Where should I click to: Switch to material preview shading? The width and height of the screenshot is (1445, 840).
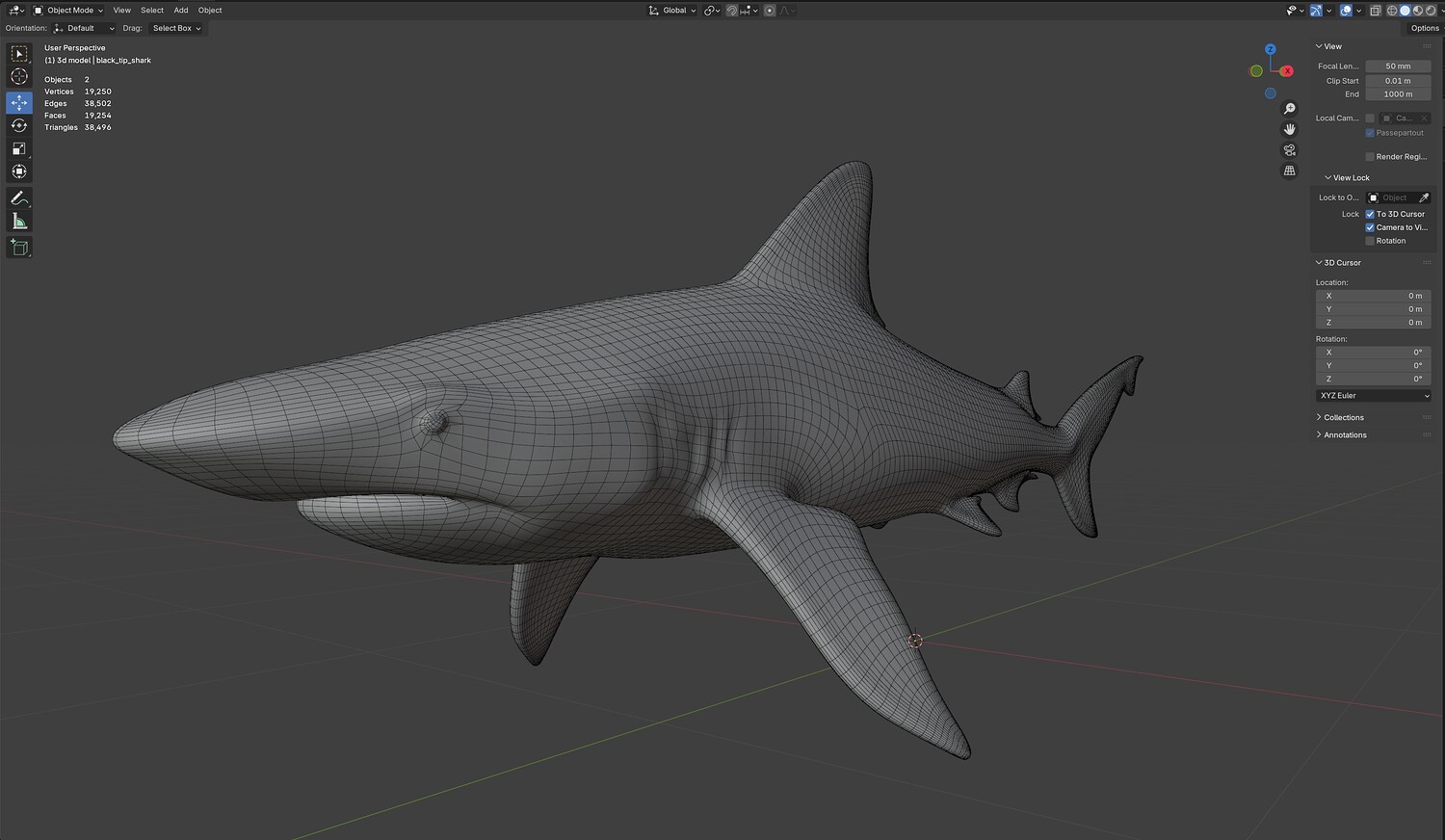coord(1418,11)
